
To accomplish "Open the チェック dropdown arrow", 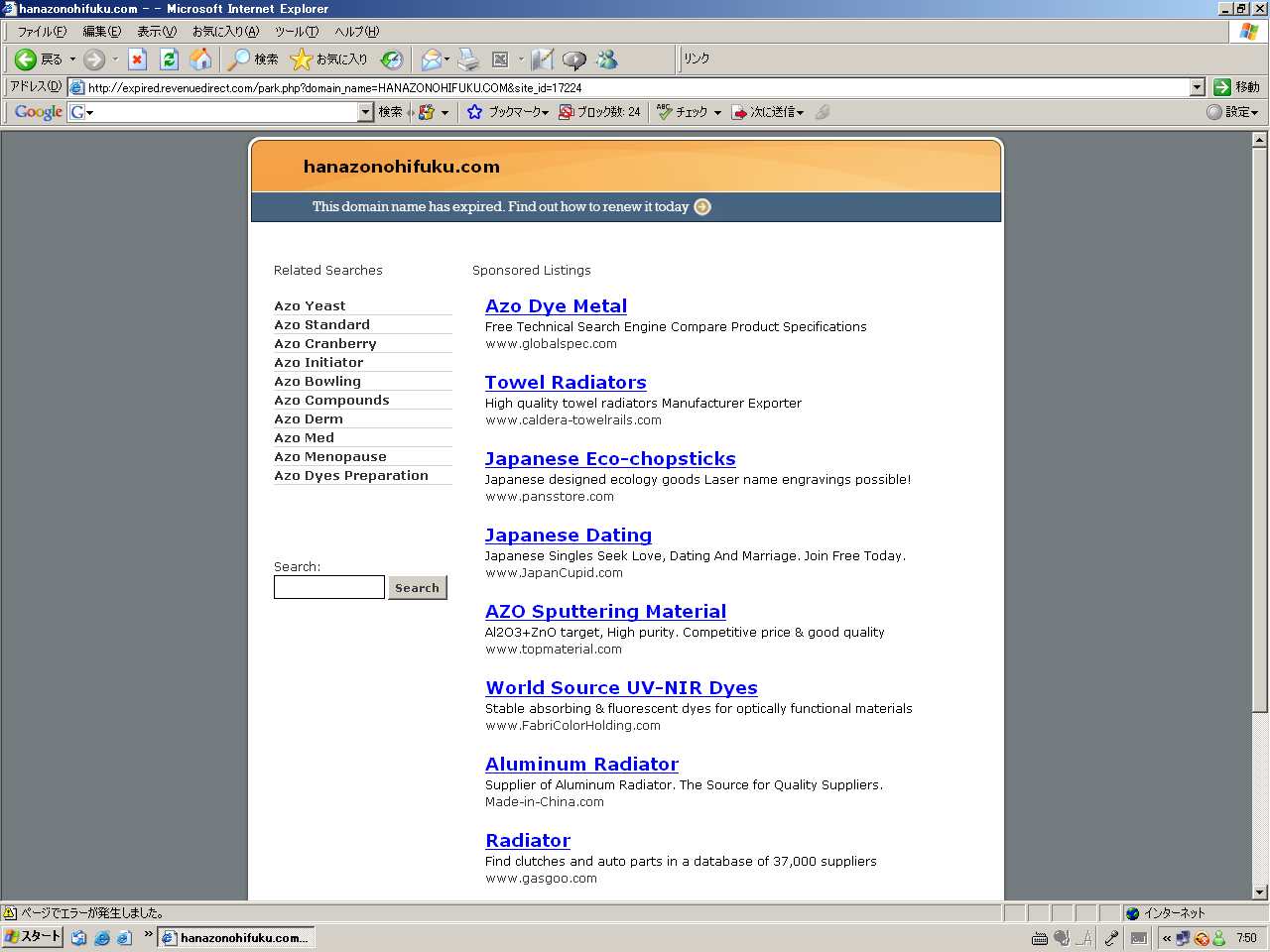I will point(717,112).
